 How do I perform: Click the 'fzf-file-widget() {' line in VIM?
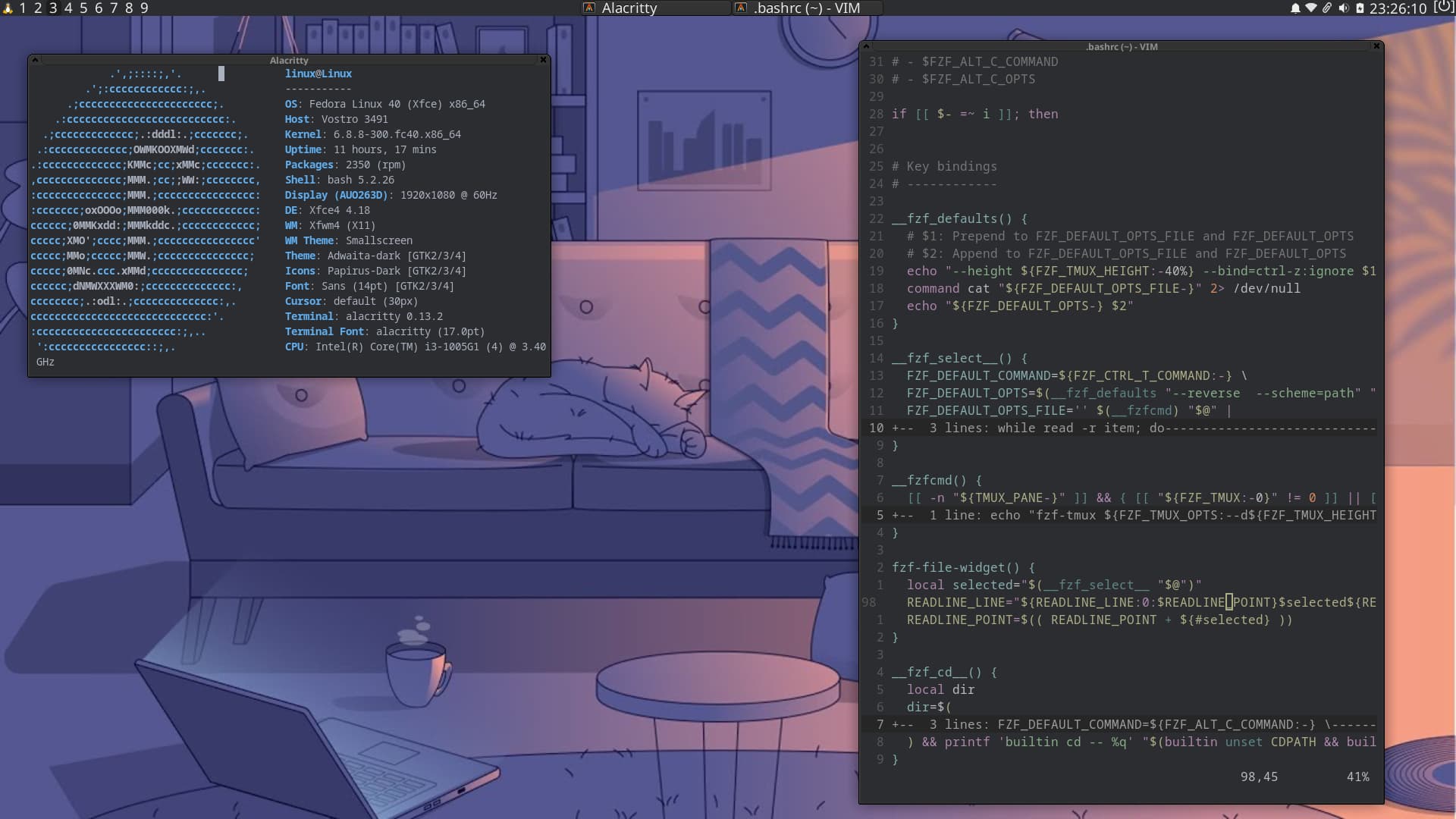964,567
